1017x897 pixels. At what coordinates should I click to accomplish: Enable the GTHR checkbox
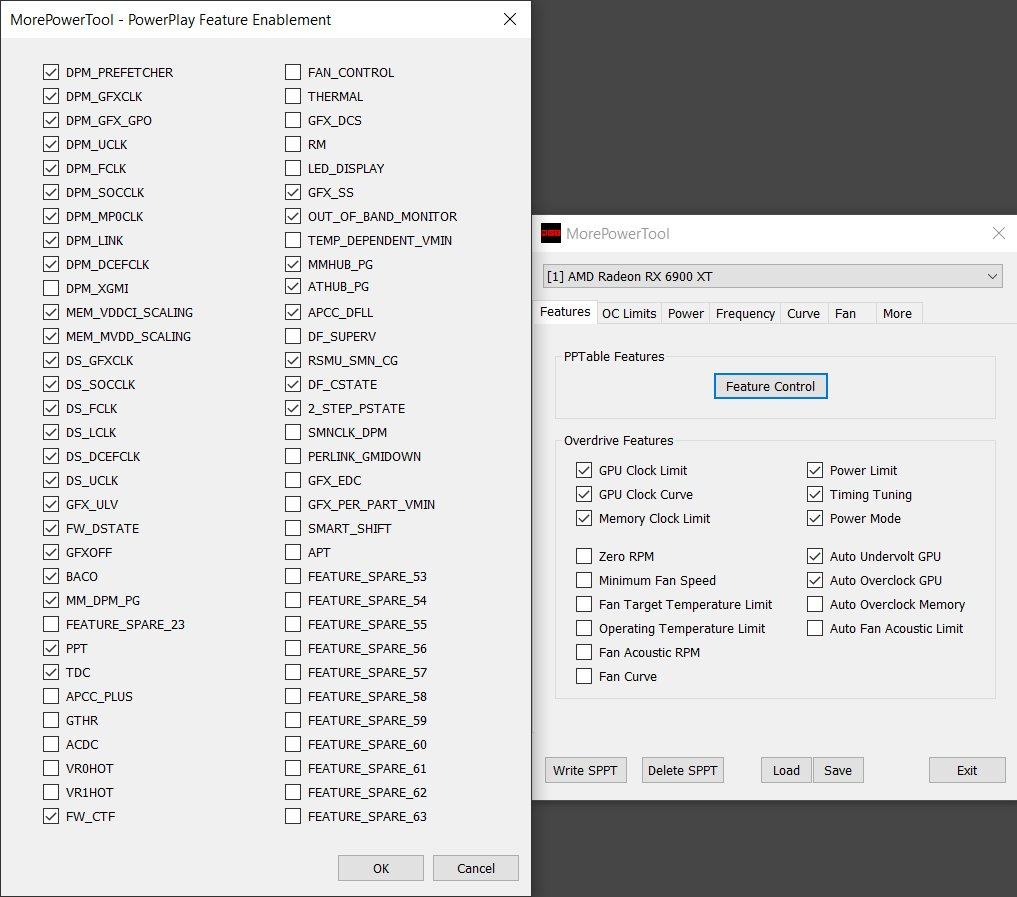51,720
